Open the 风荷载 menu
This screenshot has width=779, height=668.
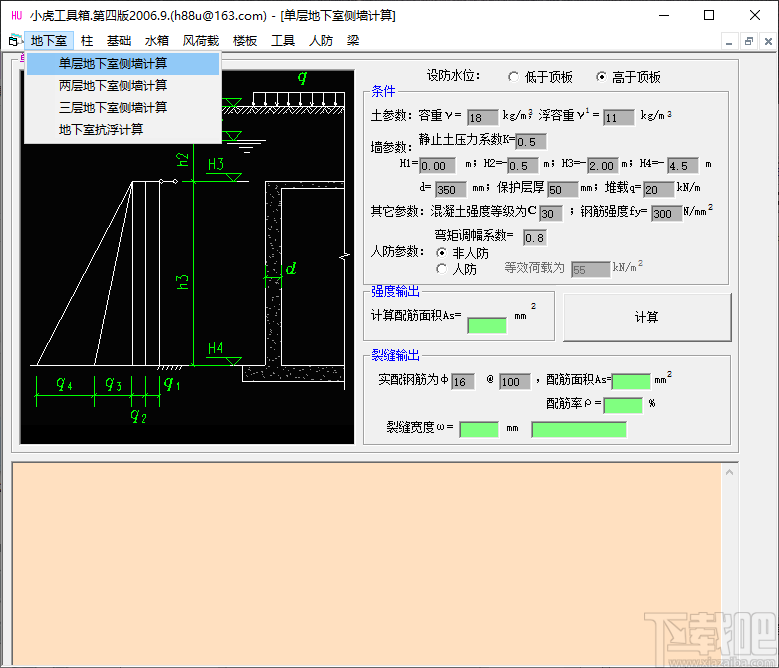coord(201,41)
